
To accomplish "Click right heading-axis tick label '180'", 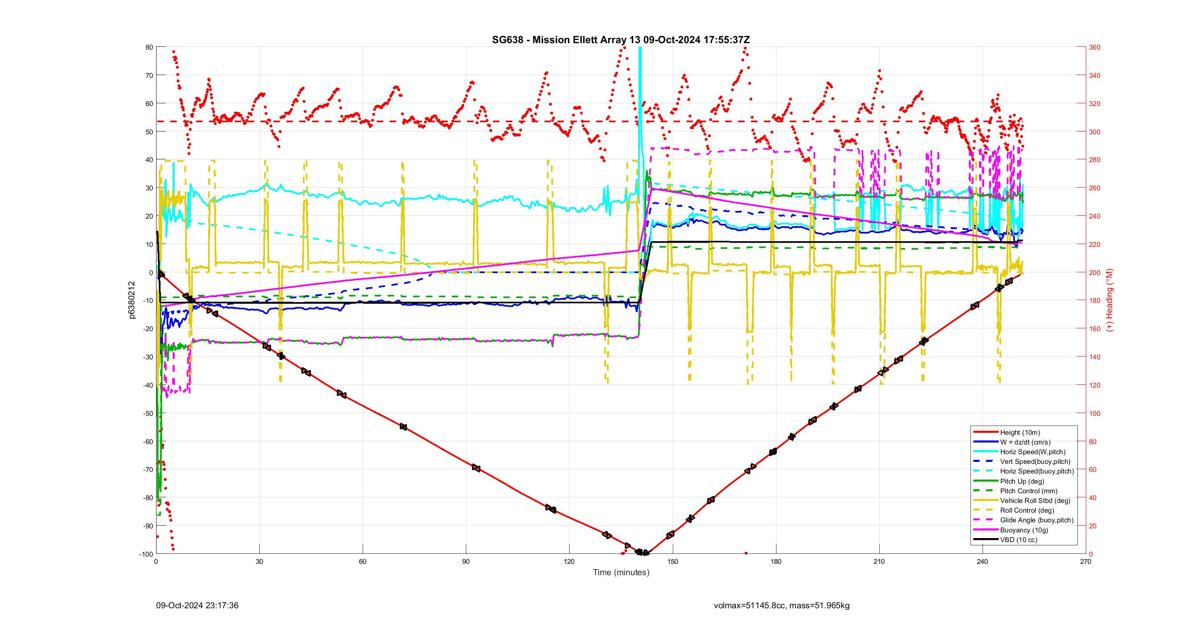I will click(x=1096, y=300).
